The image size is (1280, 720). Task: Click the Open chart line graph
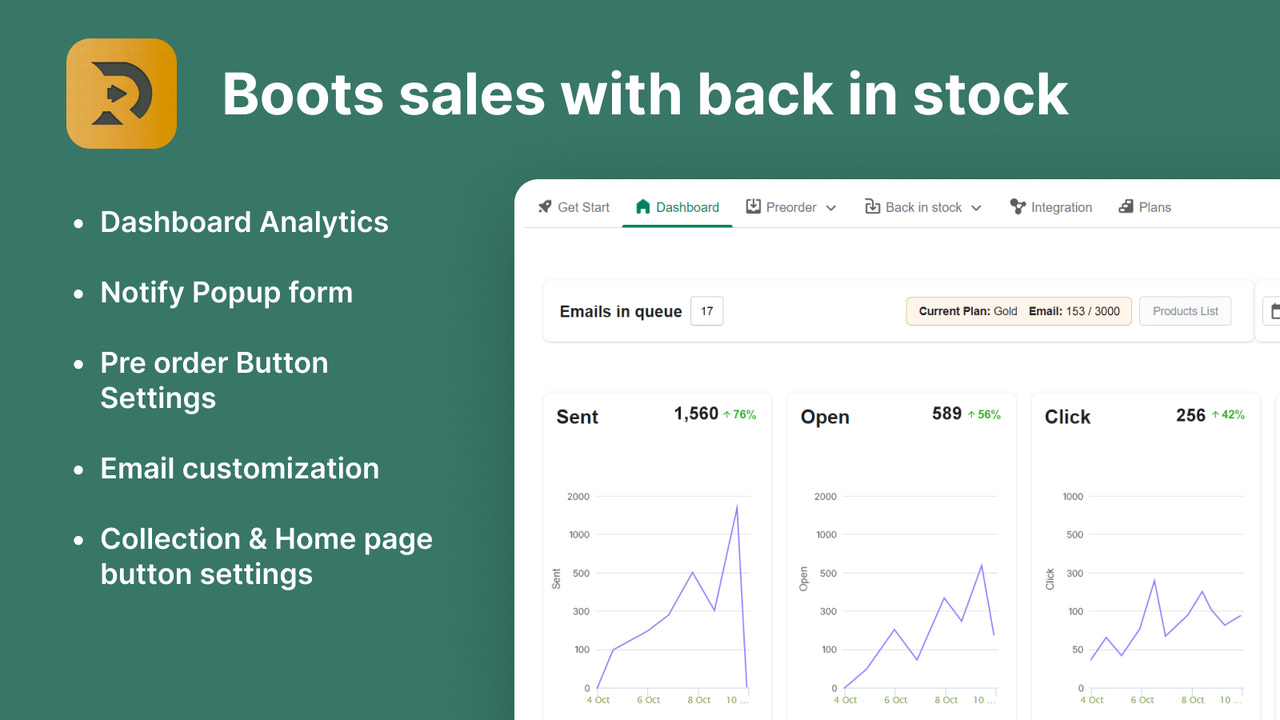919,627
